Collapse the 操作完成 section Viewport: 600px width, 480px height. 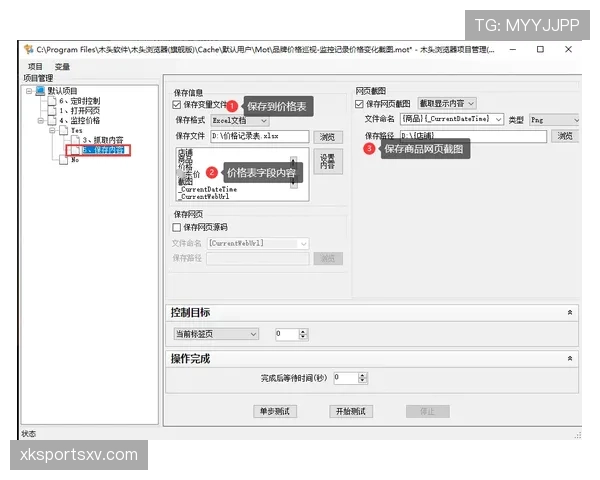(569, 359)
